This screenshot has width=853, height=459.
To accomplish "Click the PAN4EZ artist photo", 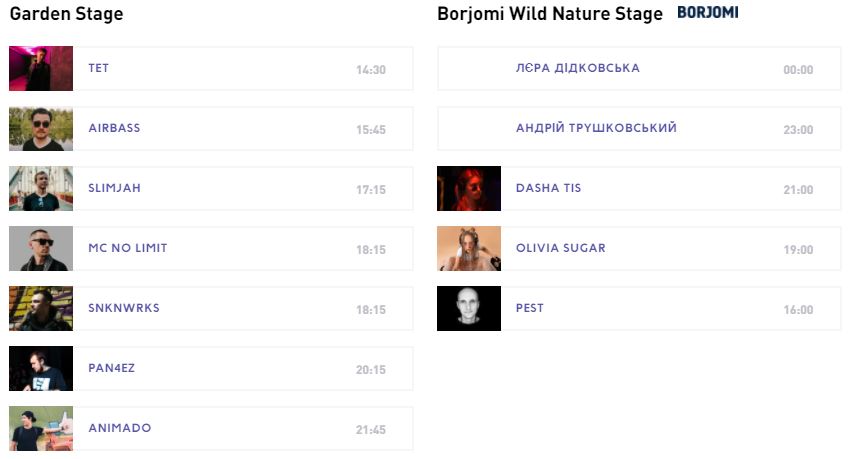I will tap(41, 369).
